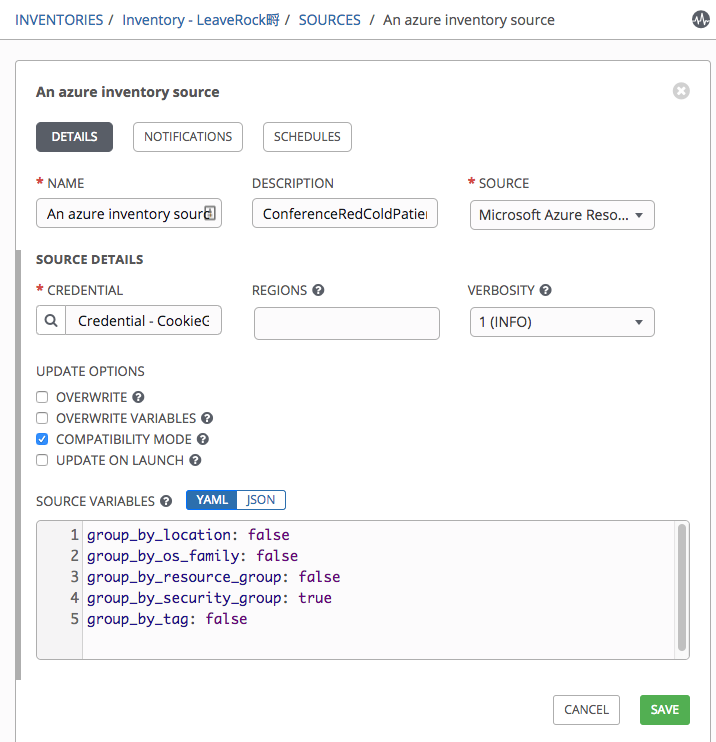The height and width of the screenshot is (742, 716).
Task: Show help for Overwrite Variables option
Action: [207, 418]
